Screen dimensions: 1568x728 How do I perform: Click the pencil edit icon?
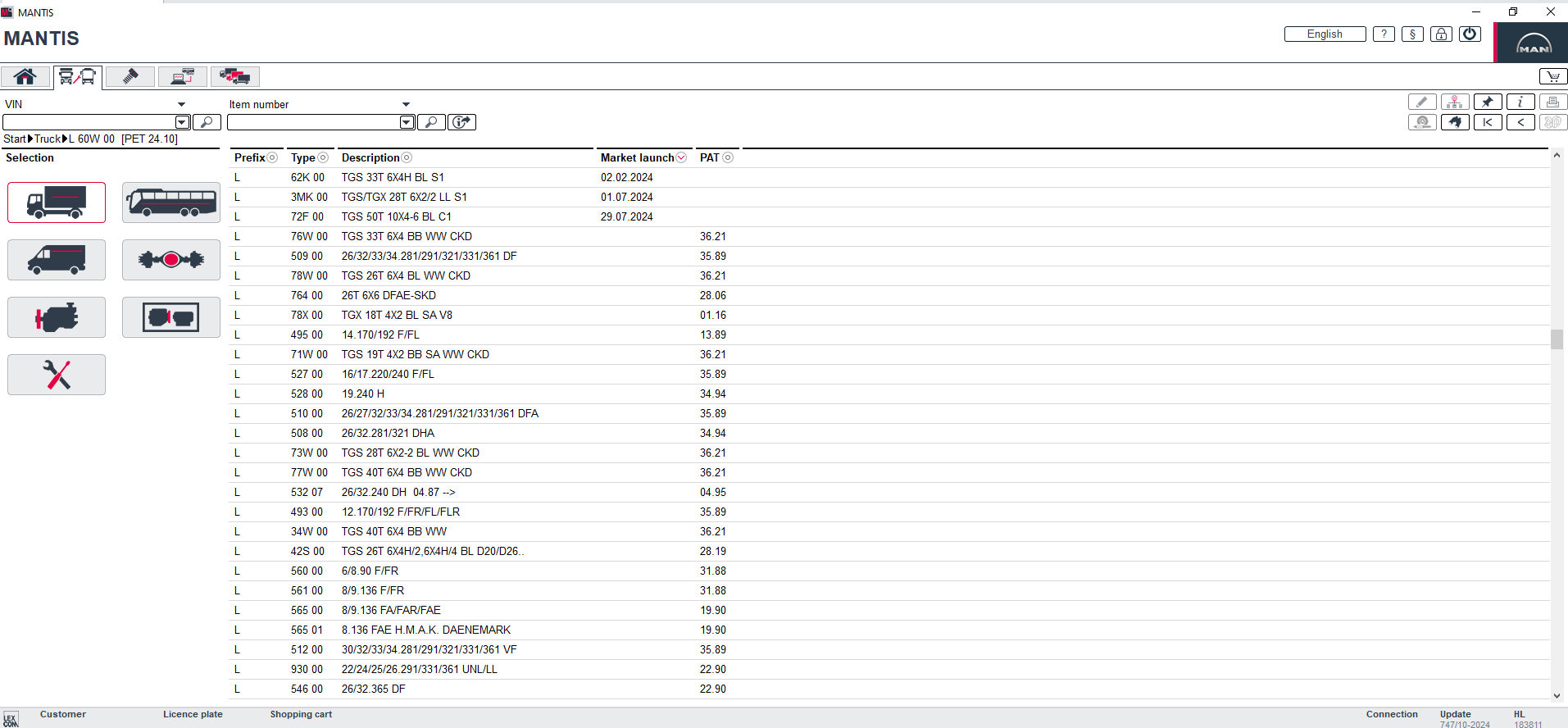[1422, 102]
